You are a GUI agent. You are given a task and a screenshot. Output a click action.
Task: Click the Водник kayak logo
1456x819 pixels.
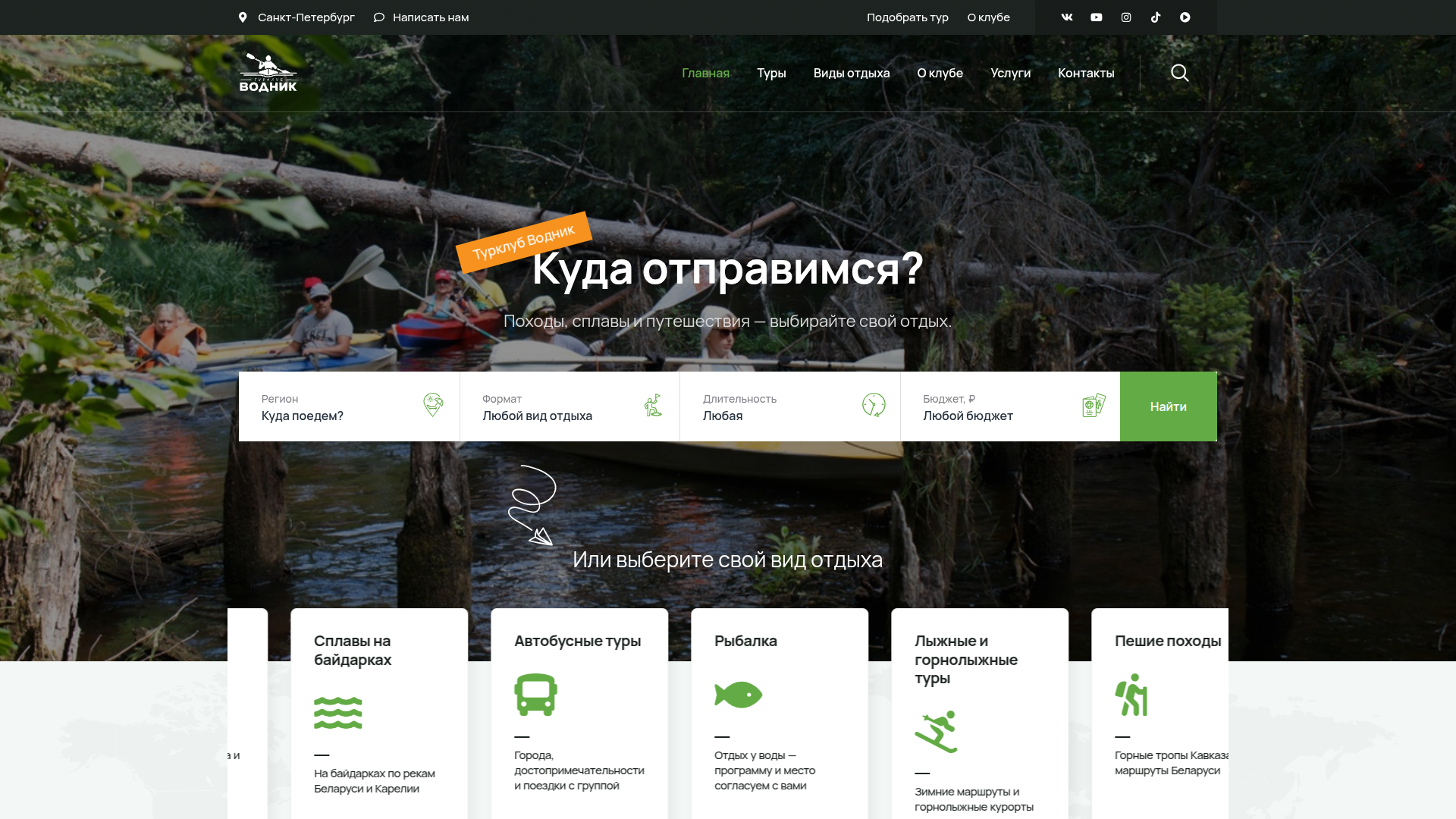(x=268, y=73)
